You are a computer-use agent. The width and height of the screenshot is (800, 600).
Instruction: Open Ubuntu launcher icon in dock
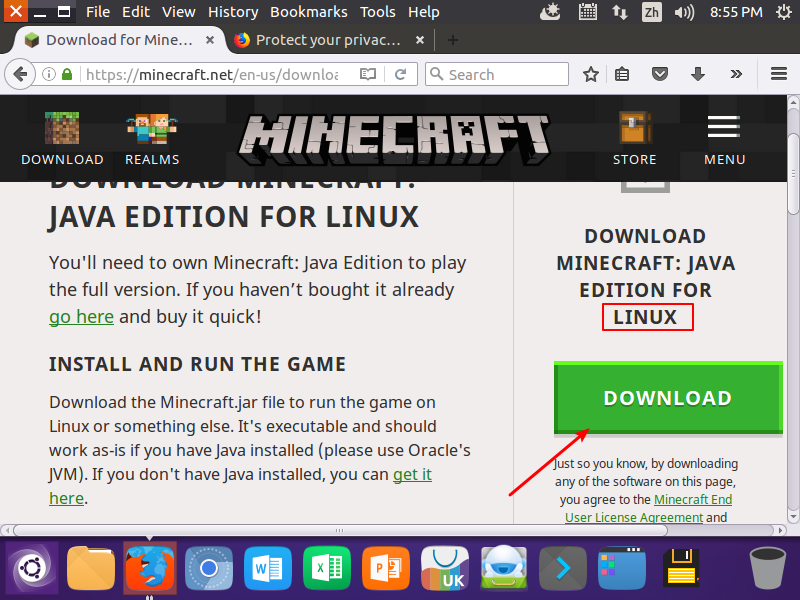pos(32,568)
